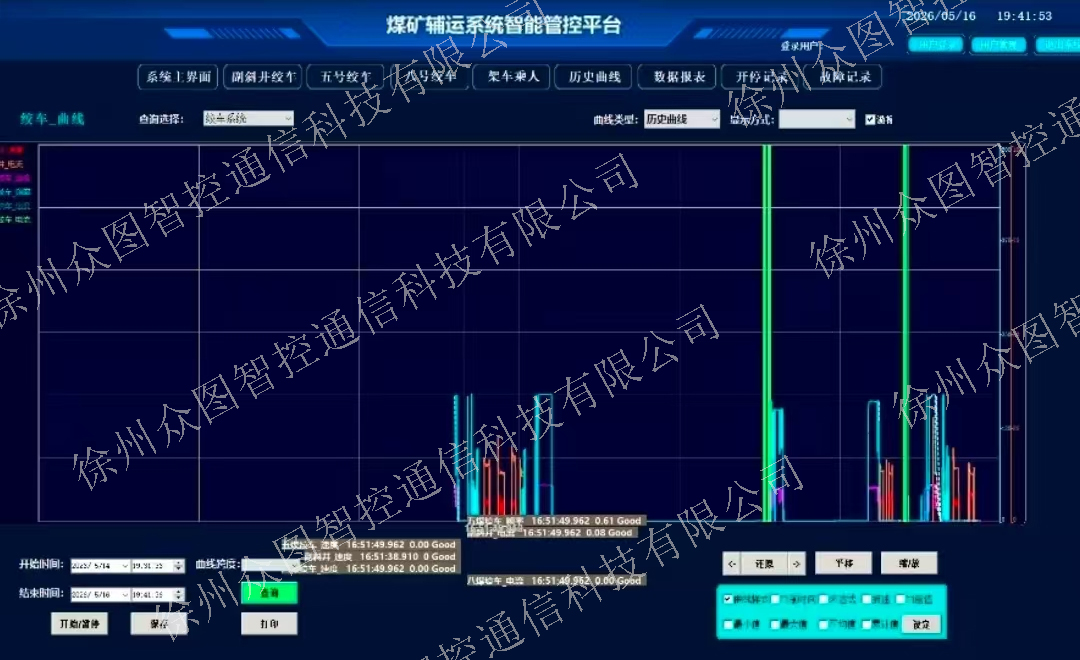Open the 系统主界面 tab

[178, 76]
